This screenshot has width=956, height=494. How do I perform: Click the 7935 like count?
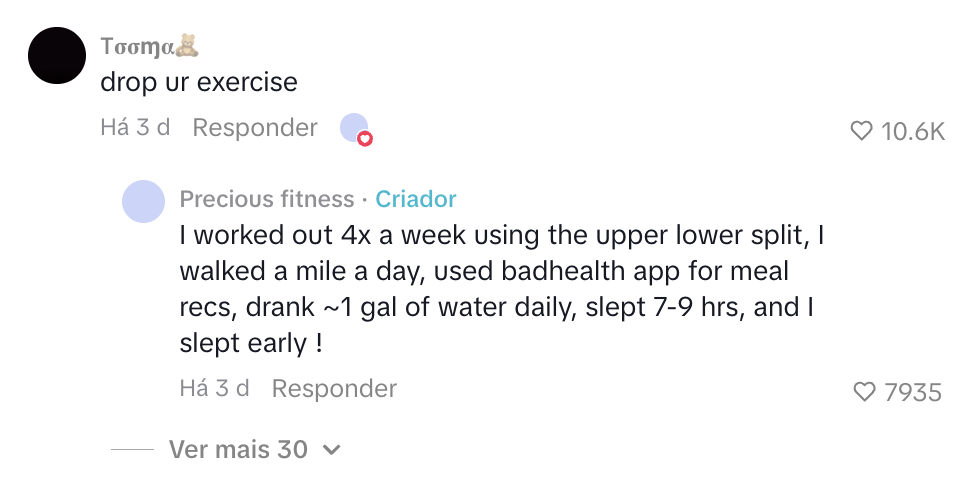coord(913,392)
